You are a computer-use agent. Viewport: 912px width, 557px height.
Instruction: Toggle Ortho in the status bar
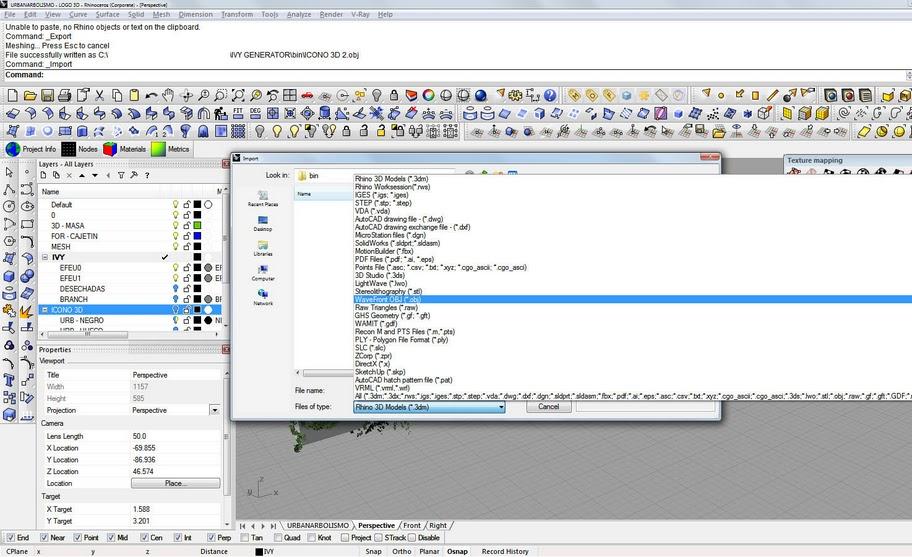click(x=401, y=551)
